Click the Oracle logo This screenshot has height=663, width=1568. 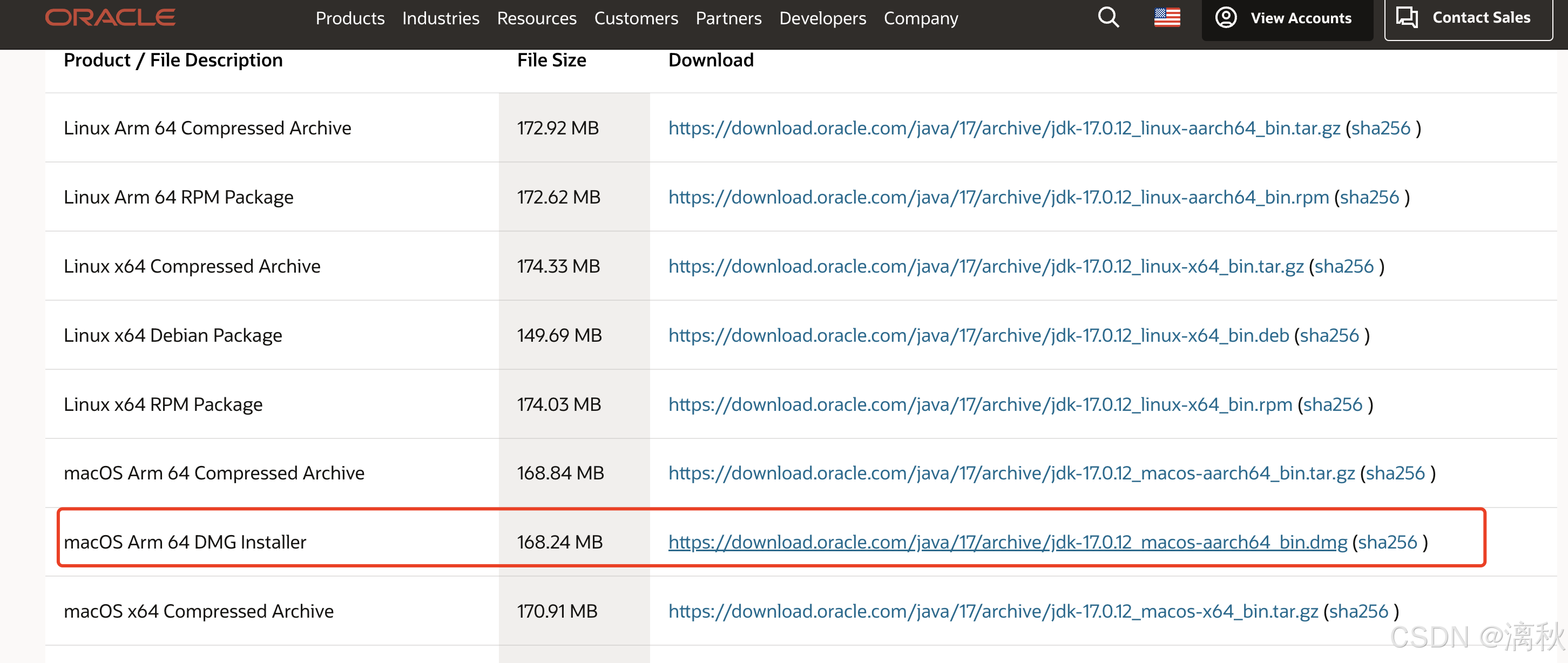coord(110,17)
